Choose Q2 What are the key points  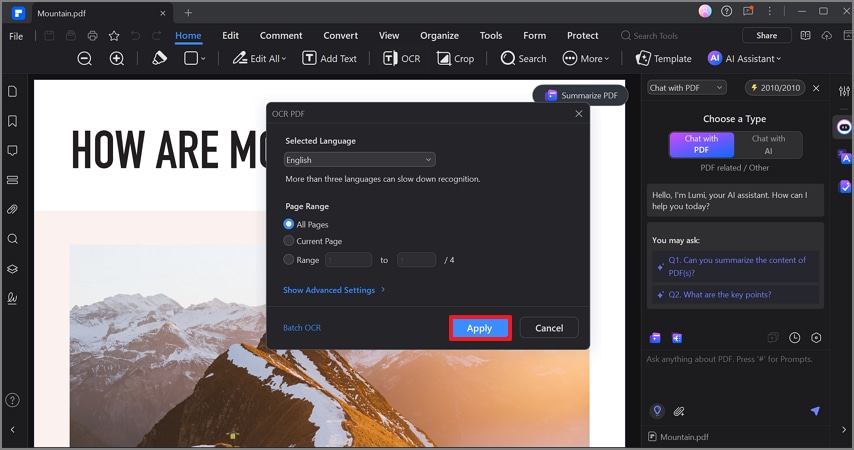[735, 295]
